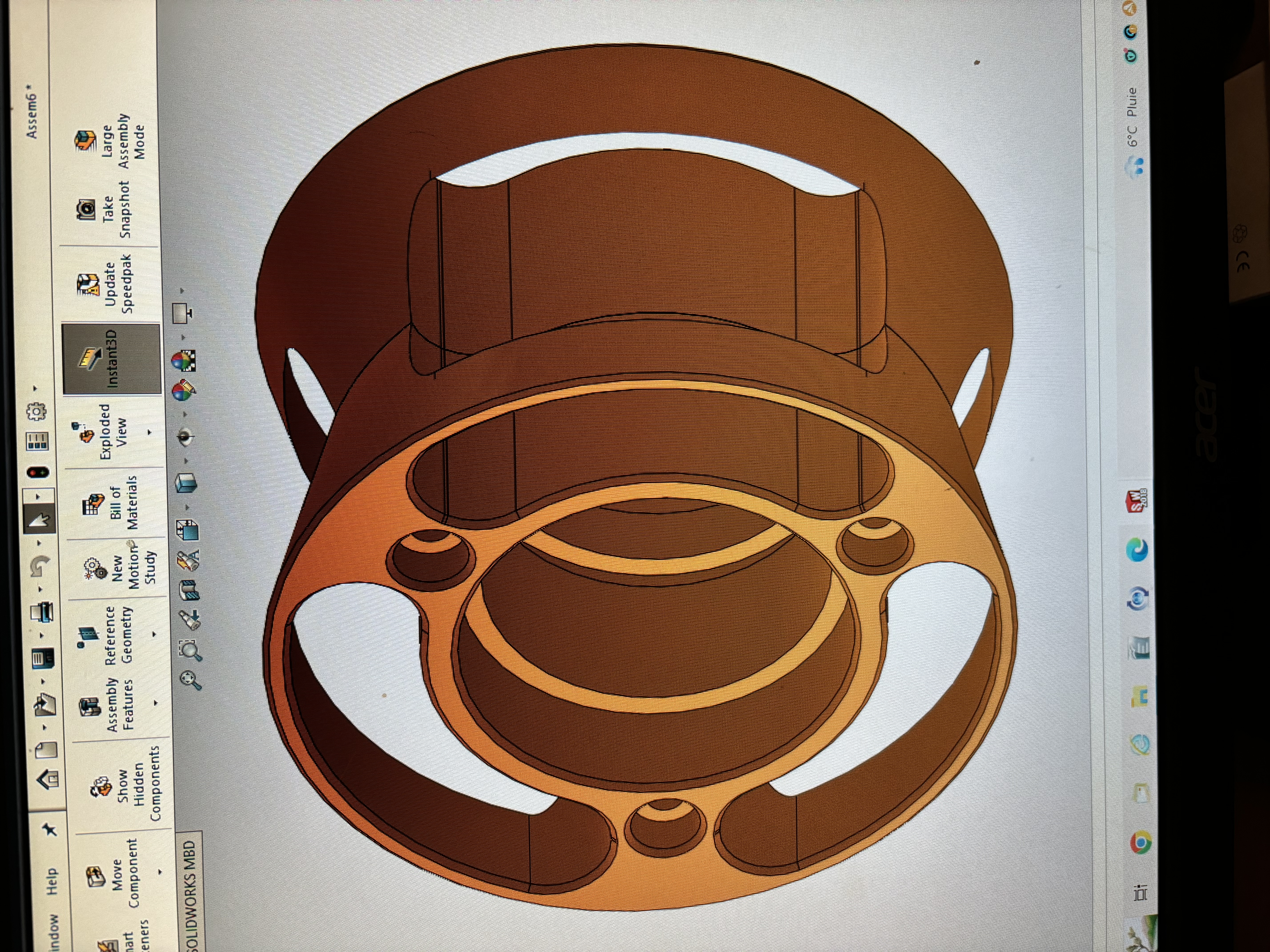1270x952 pixels.
Task: Click the 6°C Pluie weather widget
Action: point(1133,133)
